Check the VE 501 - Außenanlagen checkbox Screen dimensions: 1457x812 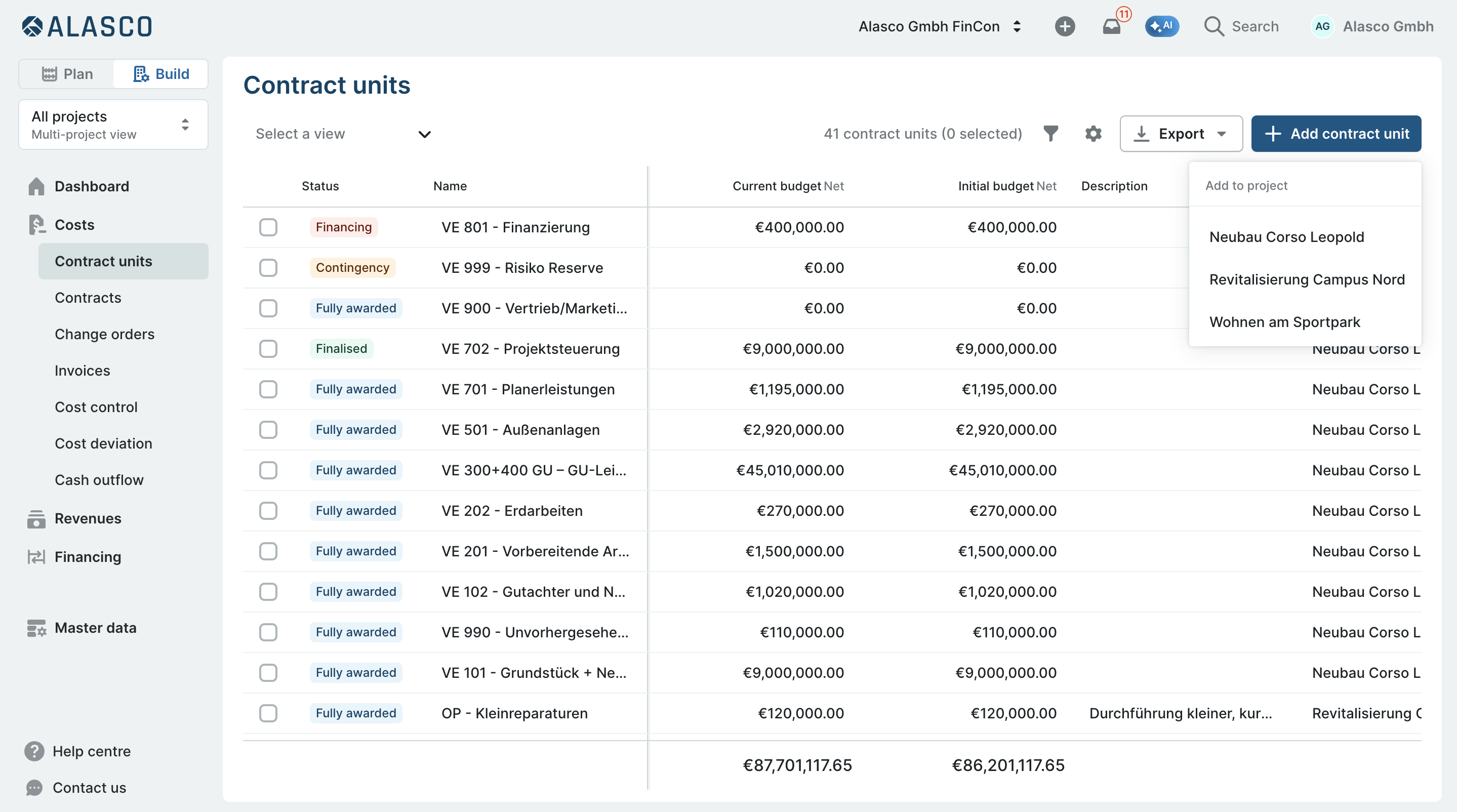[x=268, y=430]
